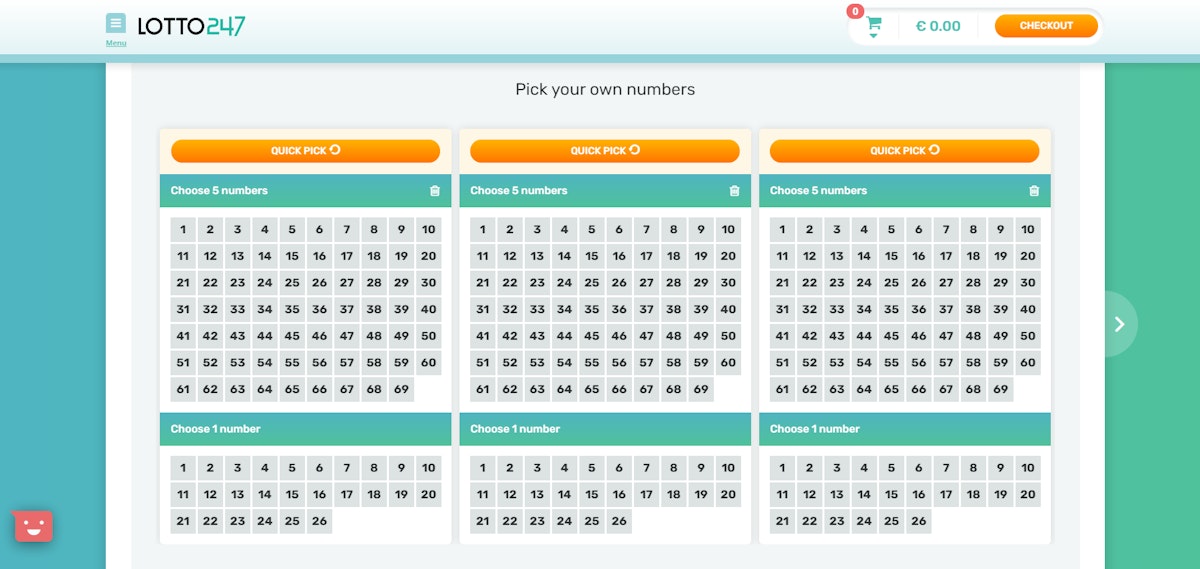
Task: Click the Menu text link
Action: [116, 43]
